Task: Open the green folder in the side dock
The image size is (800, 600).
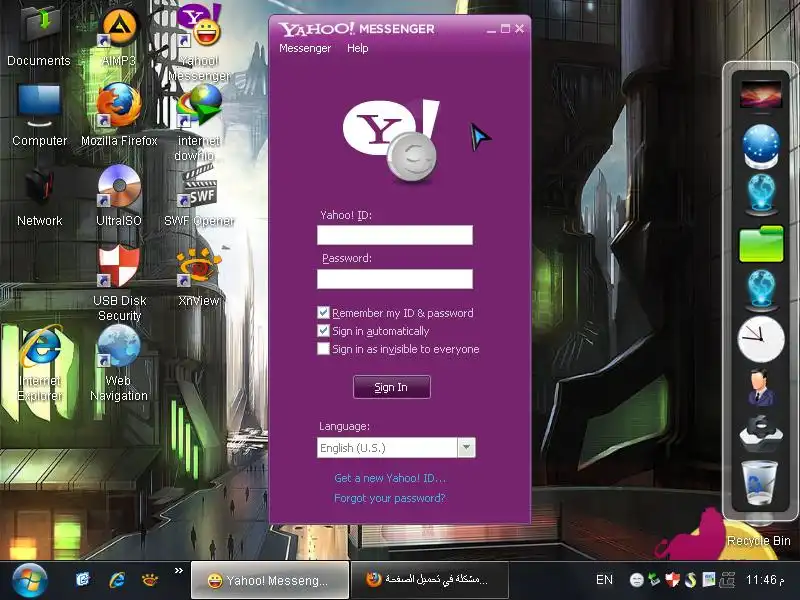Action: [x=761, y=244]
